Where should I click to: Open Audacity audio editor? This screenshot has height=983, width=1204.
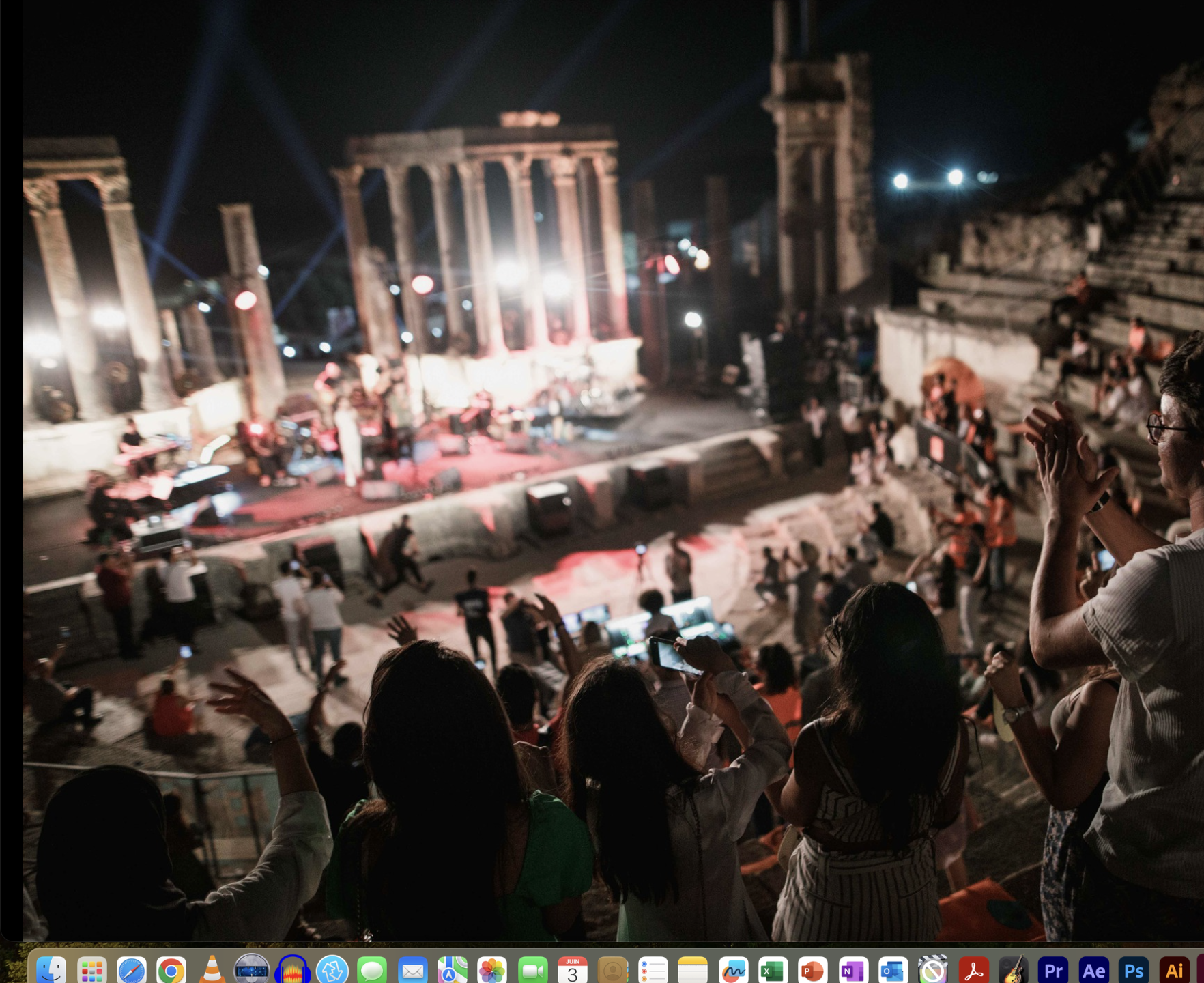pyautogui.click(x=292, y=969)
